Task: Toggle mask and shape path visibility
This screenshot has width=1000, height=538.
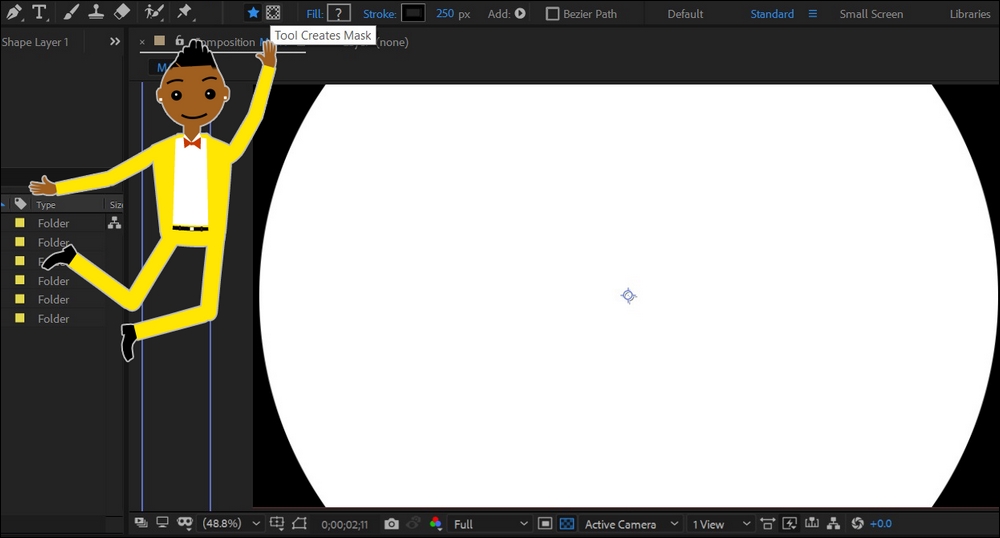Action: click(x=185, y=523)
